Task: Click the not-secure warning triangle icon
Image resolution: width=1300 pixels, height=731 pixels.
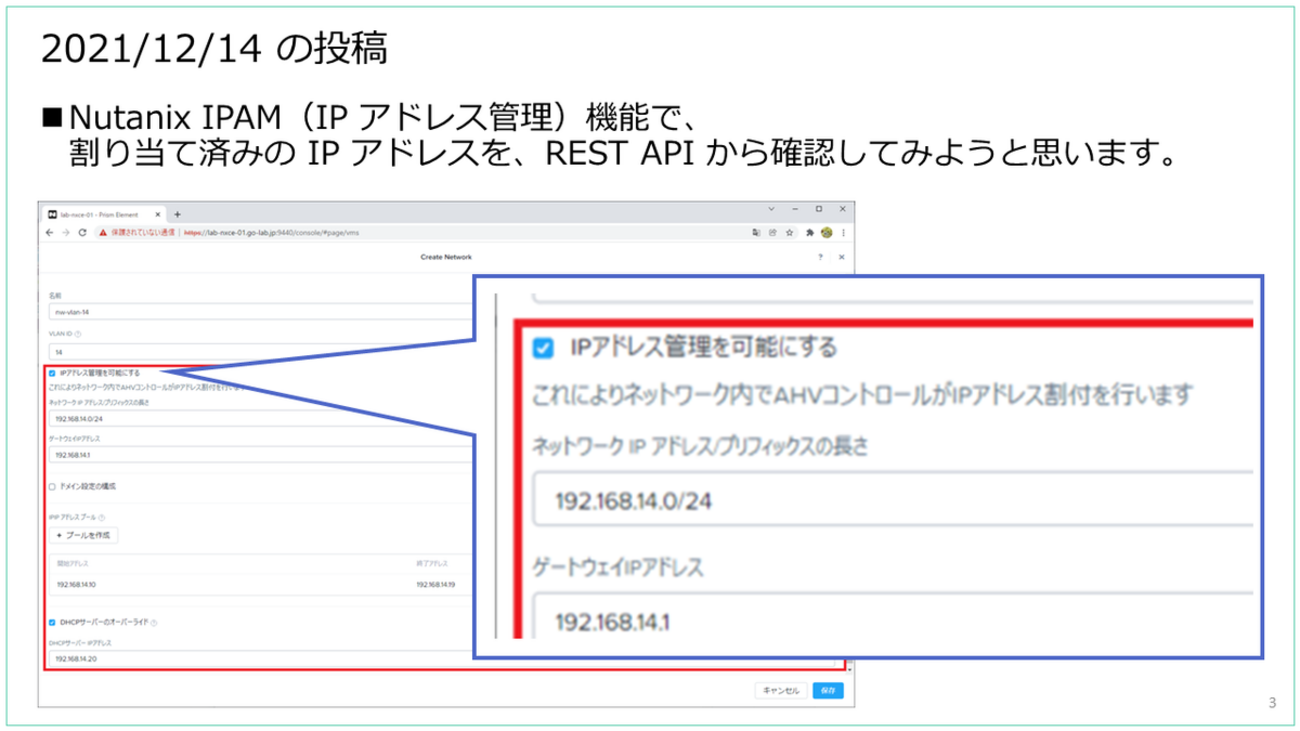Action: click(101, 233)
